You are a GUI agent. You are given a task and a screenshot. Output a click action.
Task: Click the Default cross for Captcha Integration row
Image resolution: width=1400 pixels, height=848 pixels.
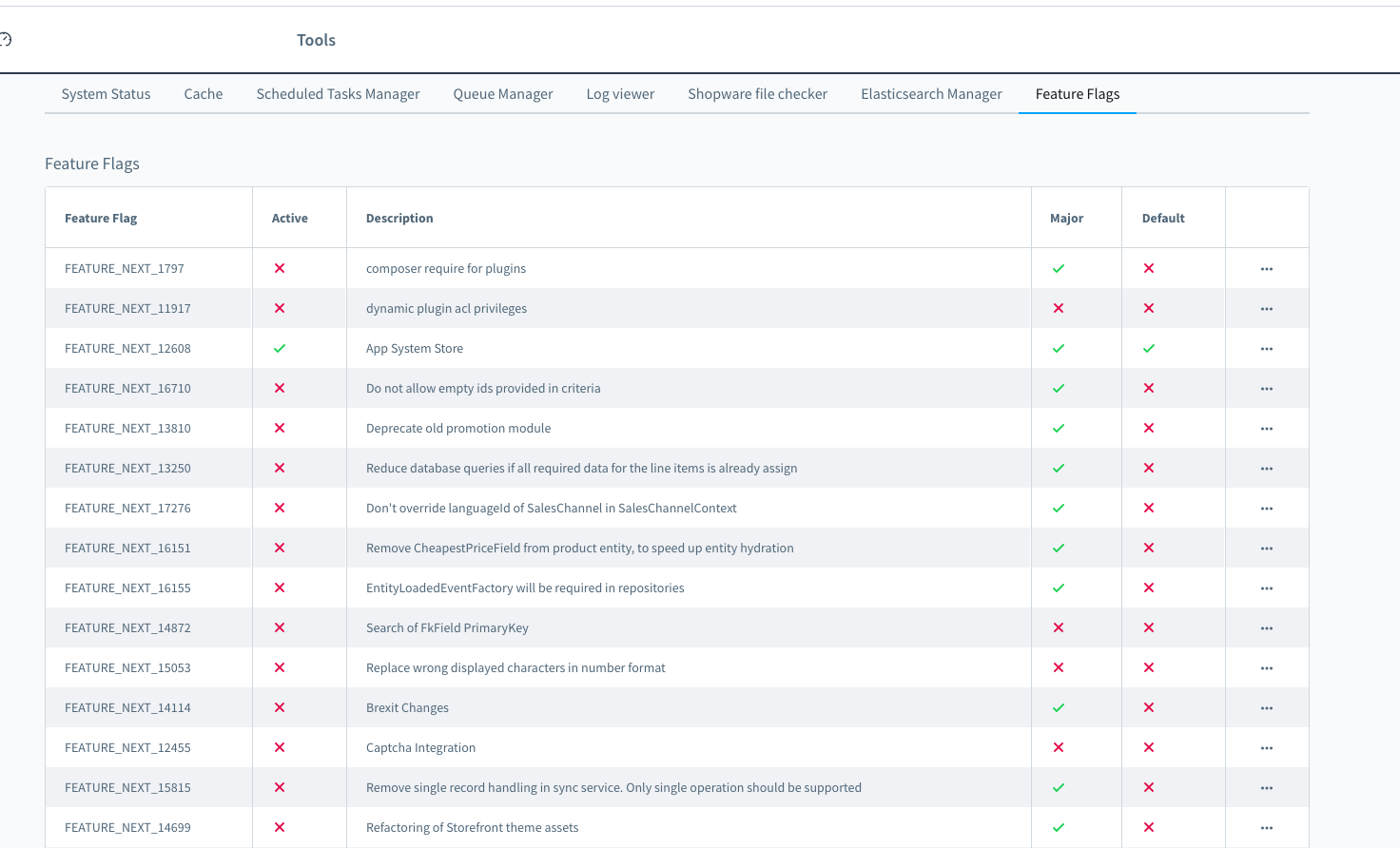(1149, 748)
